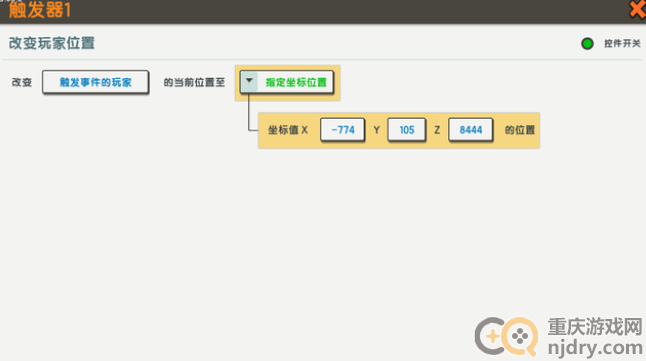This screenshot has height=361, width=646.
Task: Select the 改变玩家位置 action heading
Action: tap(52, 43)
